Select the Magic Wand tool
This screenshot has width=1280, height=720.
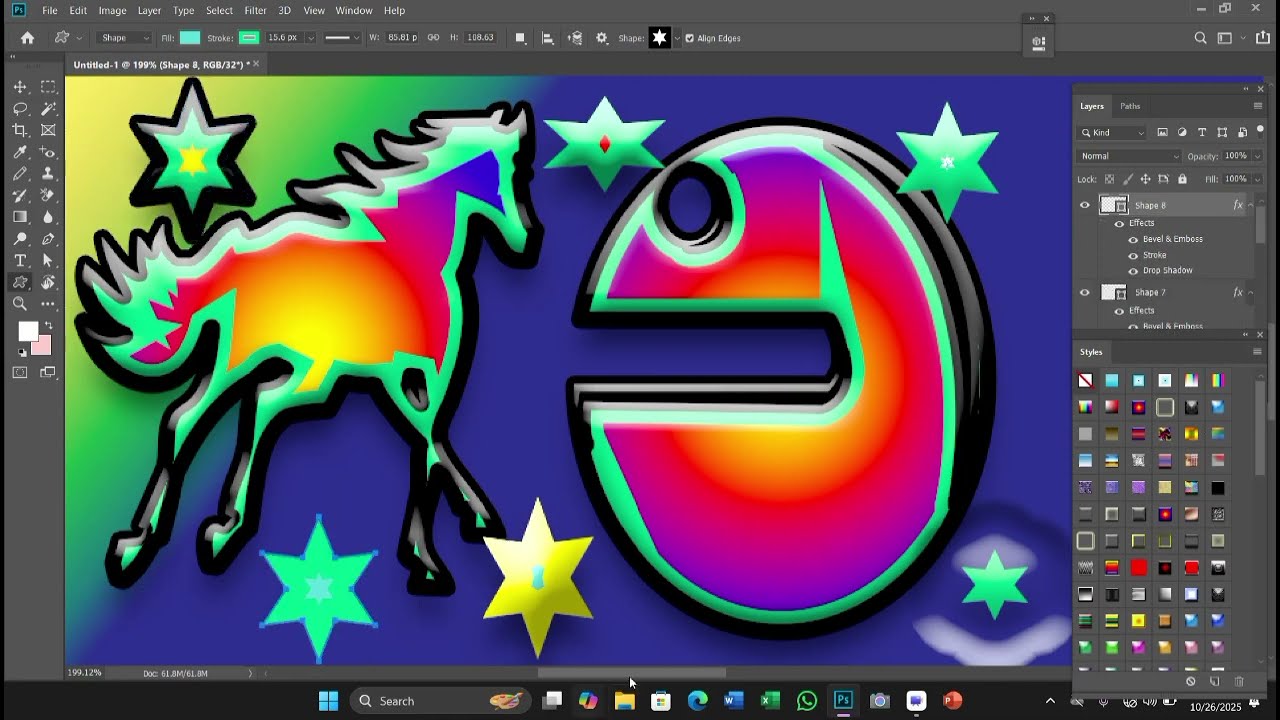(48, 109)
